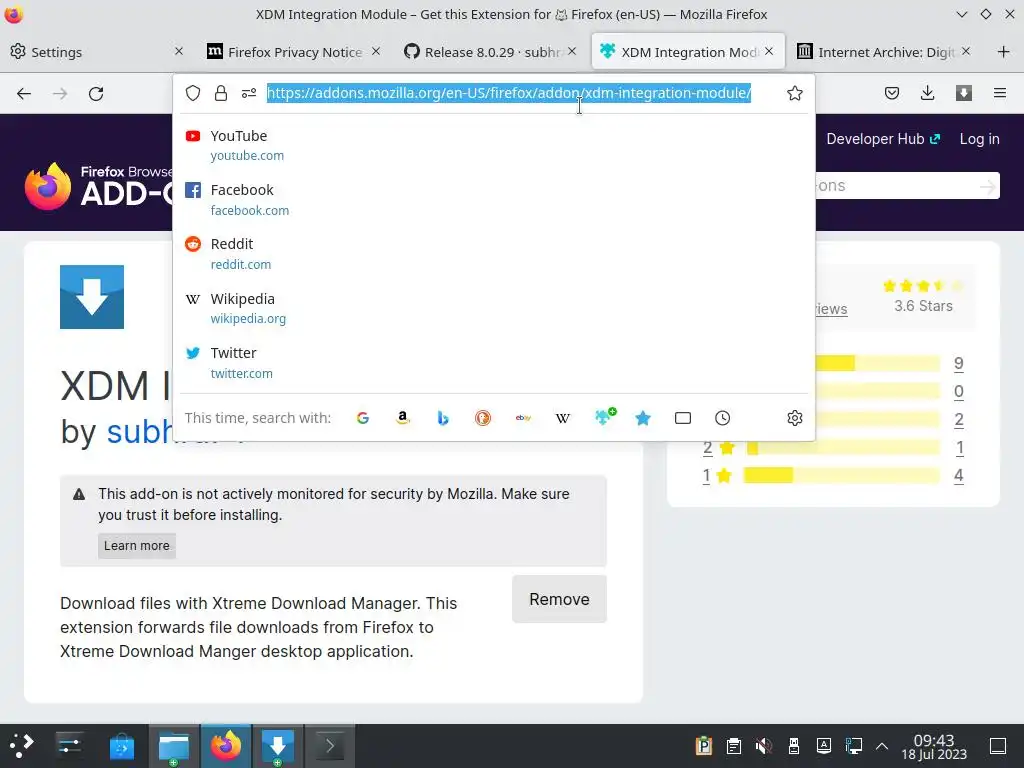Select the Twitter suggestion
This screenshot has width=1024, height=768.
pyautogui.click(x=494, y=362)
